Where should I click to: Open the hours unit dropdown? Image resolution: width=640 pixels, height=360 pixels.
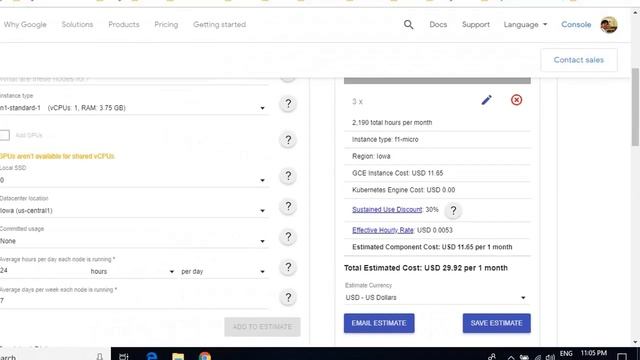(133, 271)
